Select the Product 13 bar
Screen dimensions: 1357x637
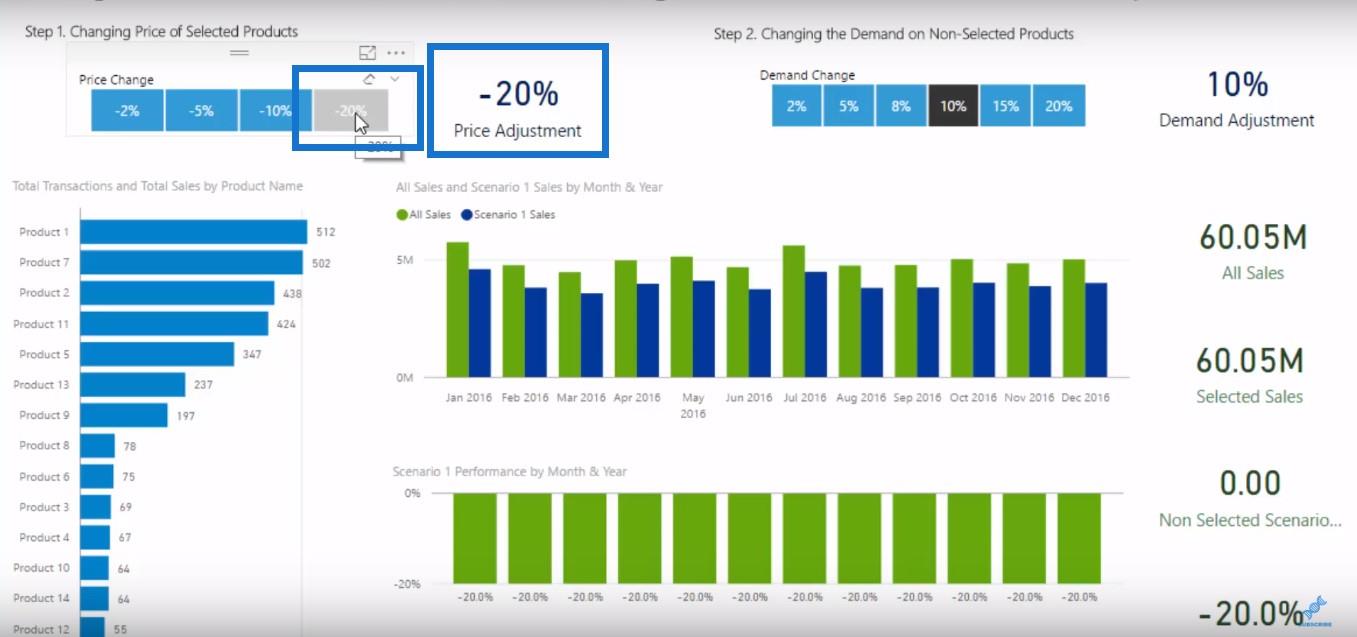tap(132, 385)
